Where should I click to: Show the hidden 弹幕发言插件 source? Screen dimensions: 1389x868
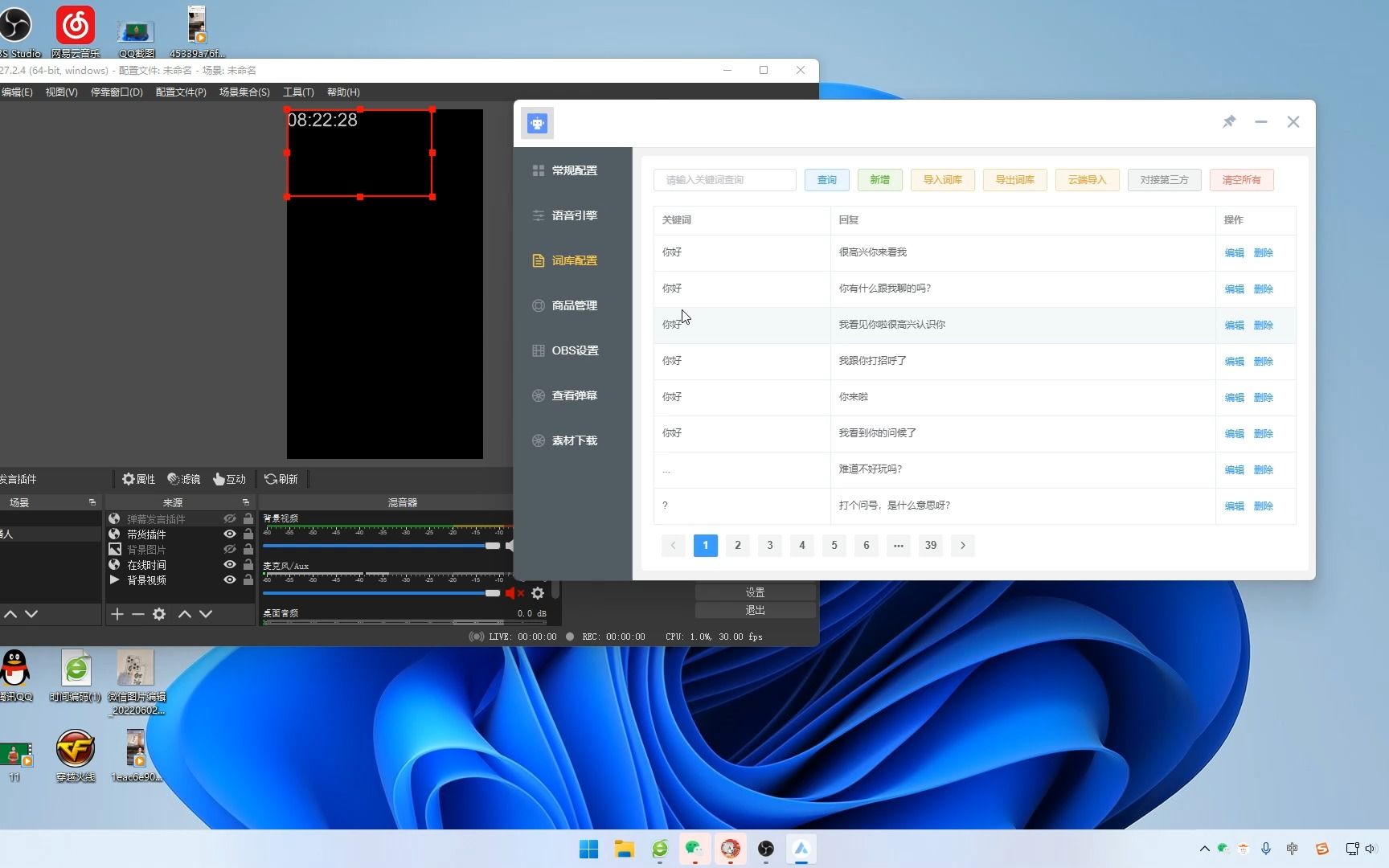click(229, 519)
